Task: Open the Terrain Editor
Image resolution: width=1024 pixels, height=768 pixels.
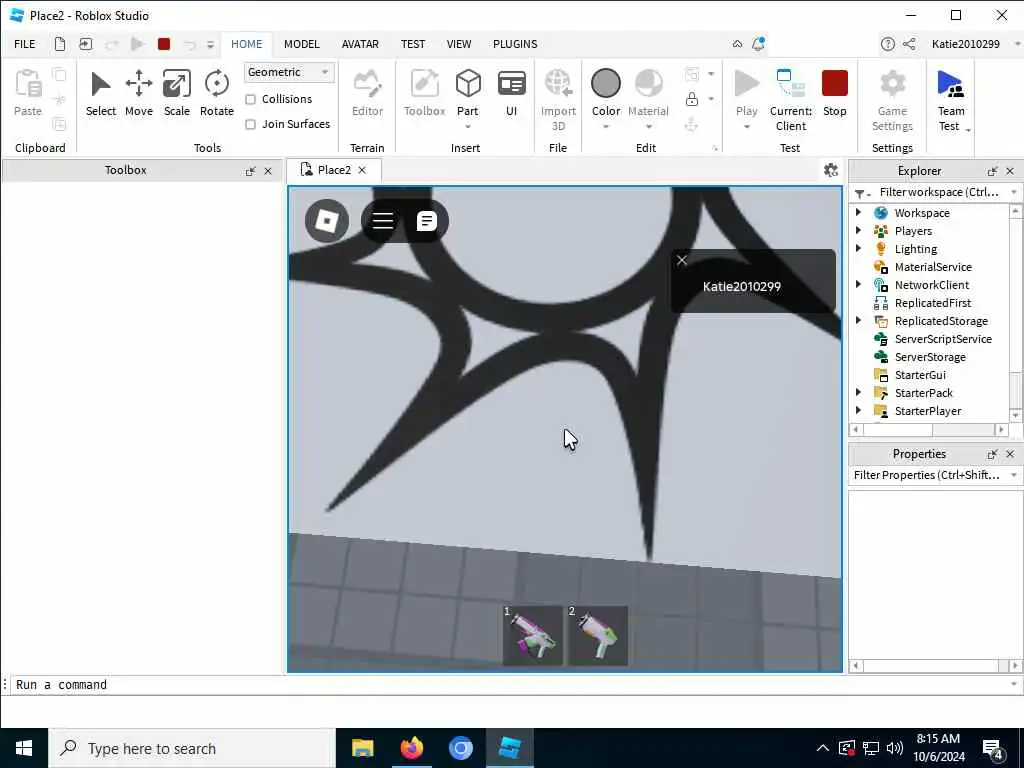Action: pyautogui.click(x=367, y=93)
